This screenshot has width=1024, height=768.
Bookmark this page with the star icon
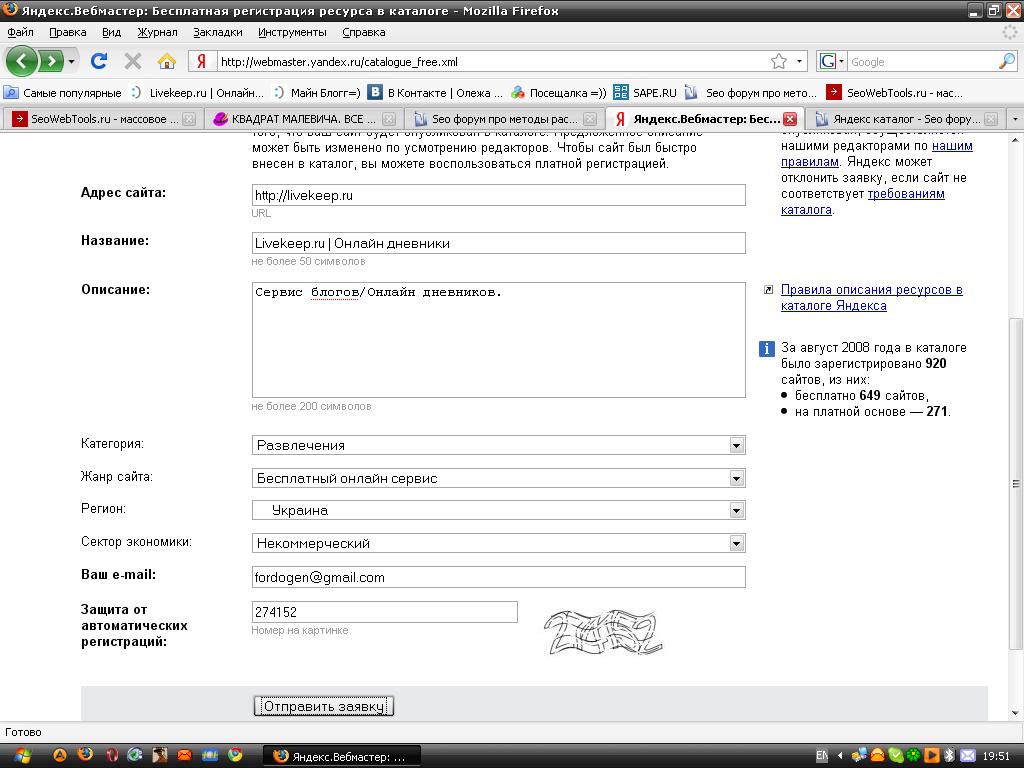pos(778,61)
